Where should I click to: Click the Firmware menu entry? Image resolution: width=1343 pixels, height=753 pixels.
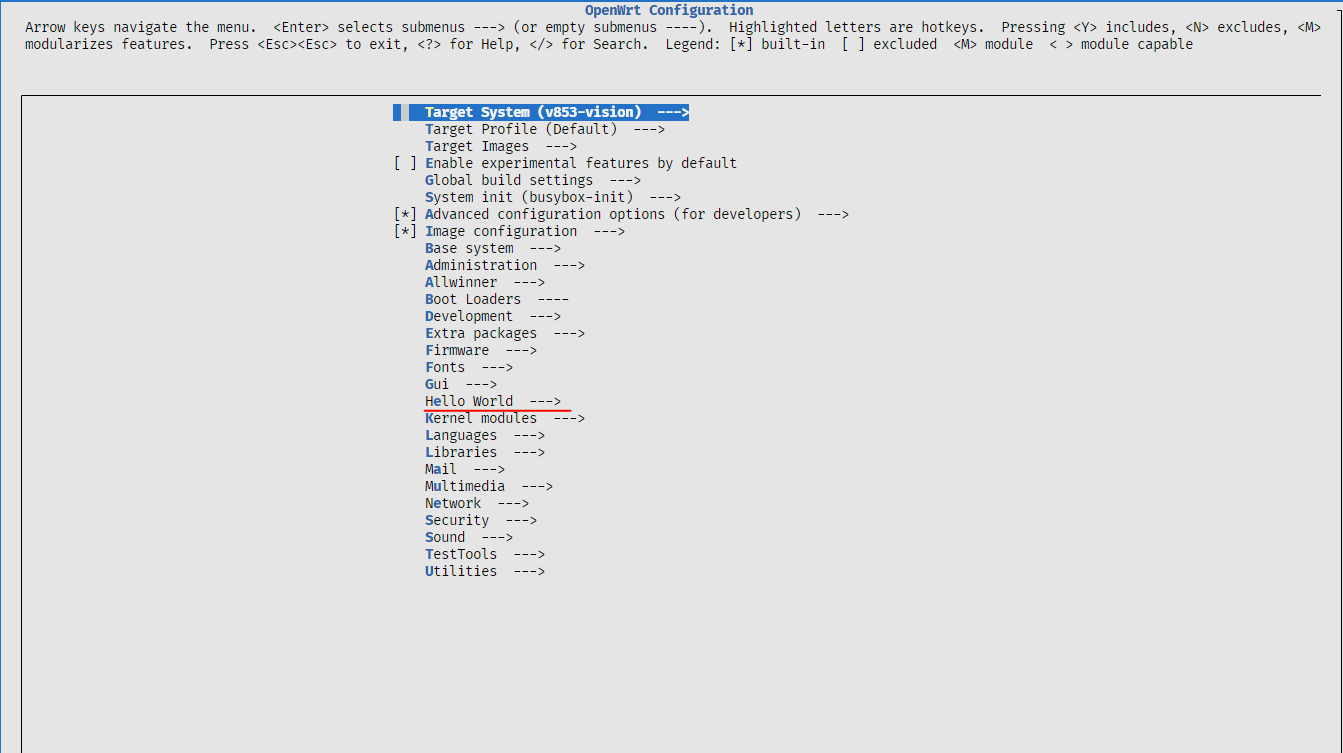click(457, 350)
